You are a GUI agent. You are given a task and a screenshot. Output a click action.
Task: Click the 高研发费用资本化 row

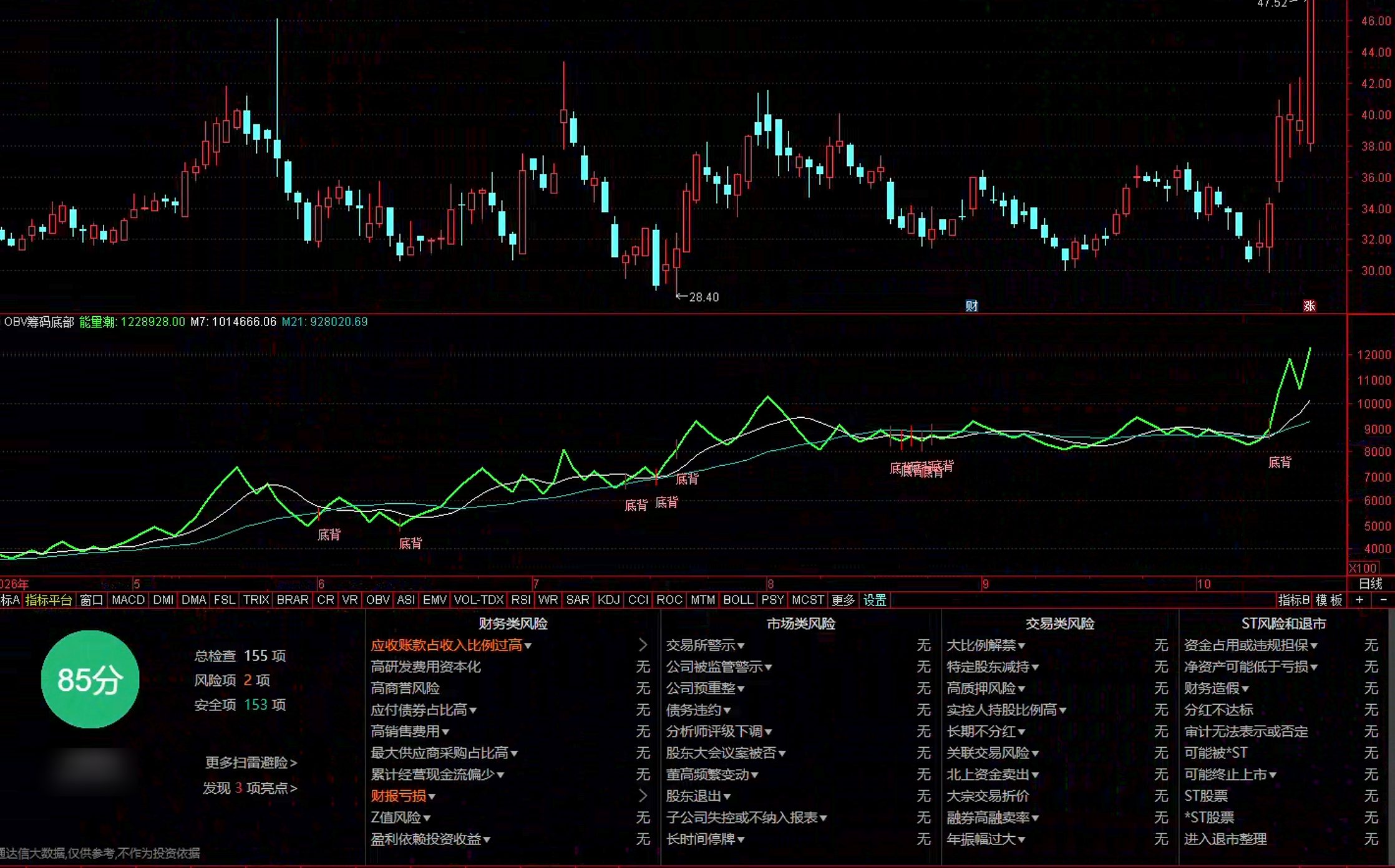click(x=511, y=667)
